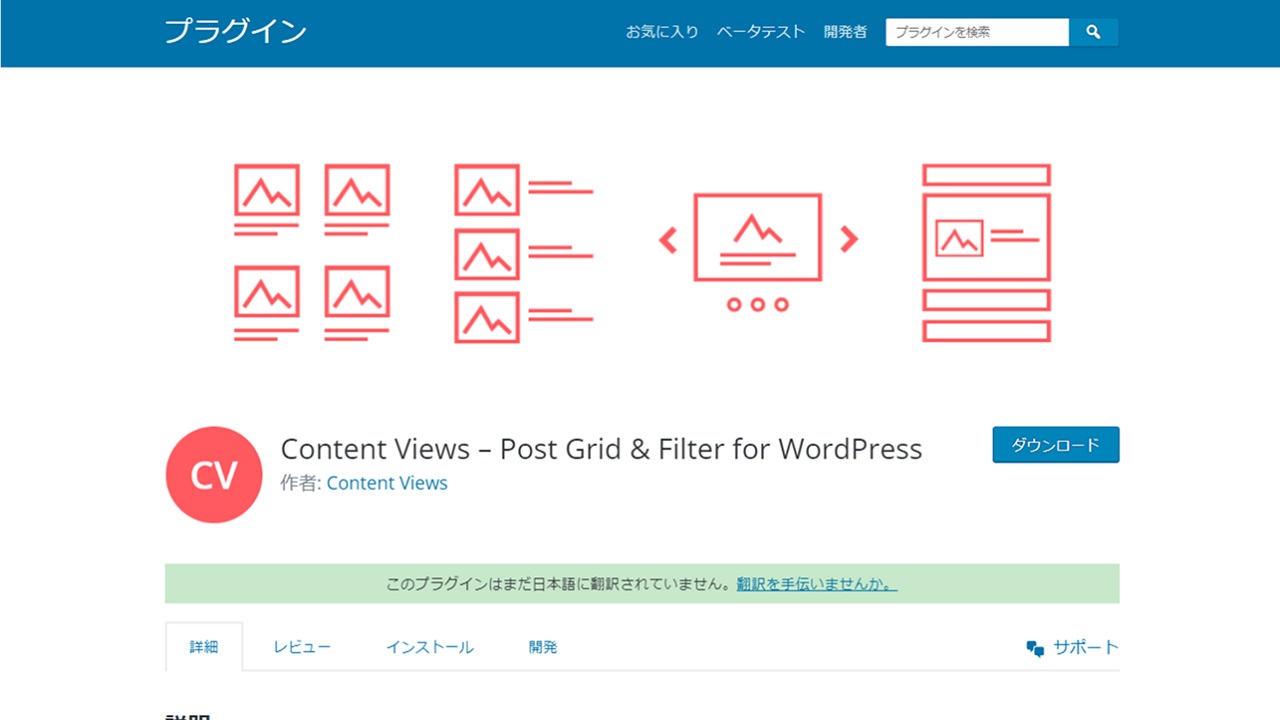This screenshot has height=720, width=1280.
Task: Click the grid layout illustration
Action: 312,253
